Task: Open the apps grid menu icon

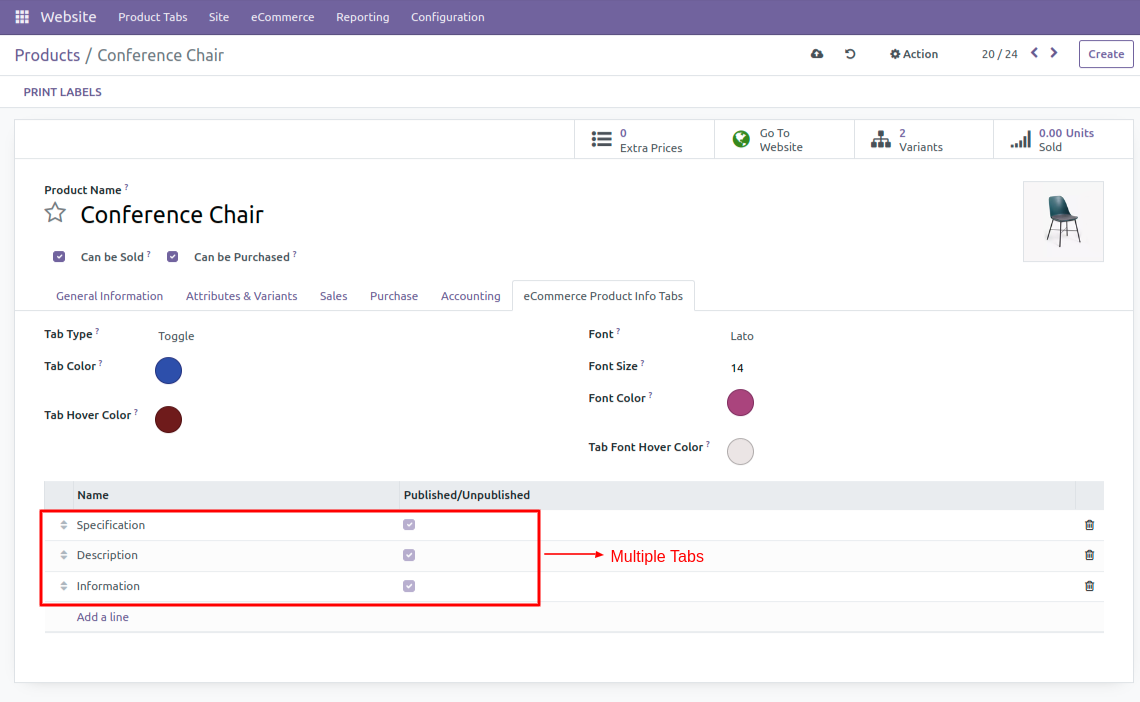Action: (x=22, y=17)
